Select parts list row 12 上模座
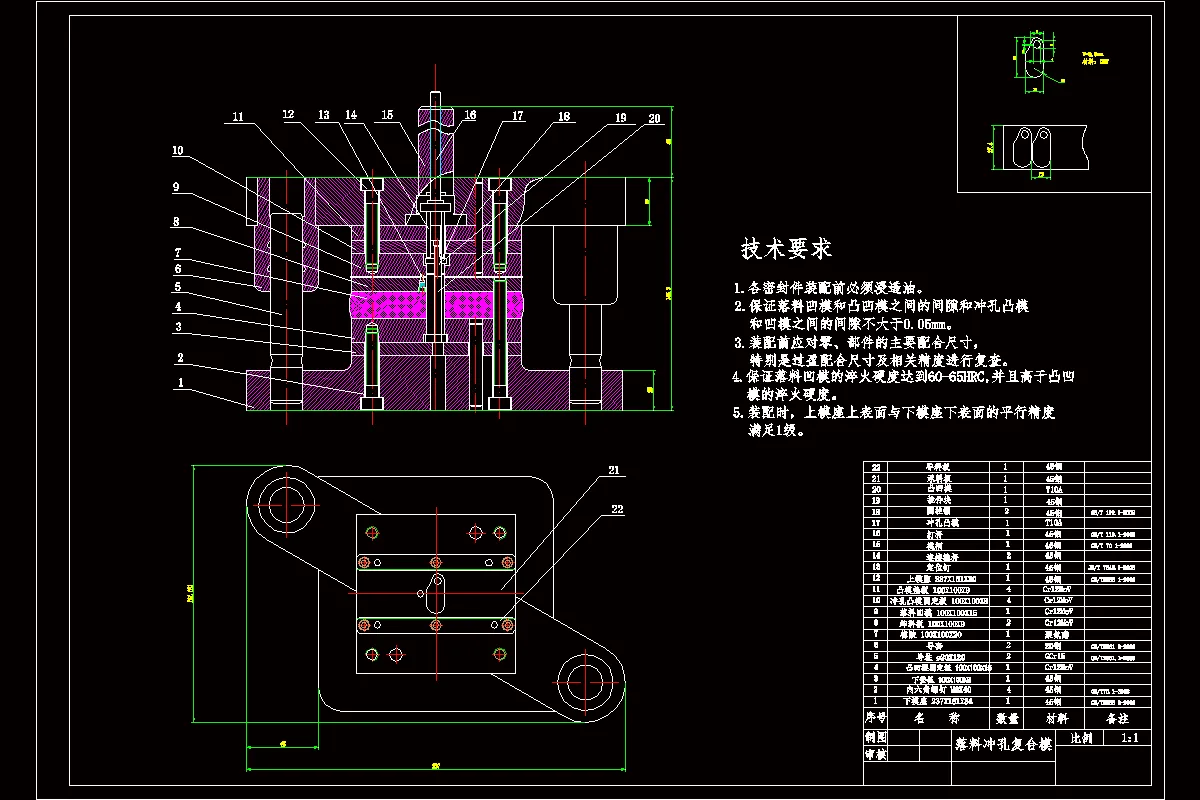Screen dimensions: 1200x800 [1007, 578]
